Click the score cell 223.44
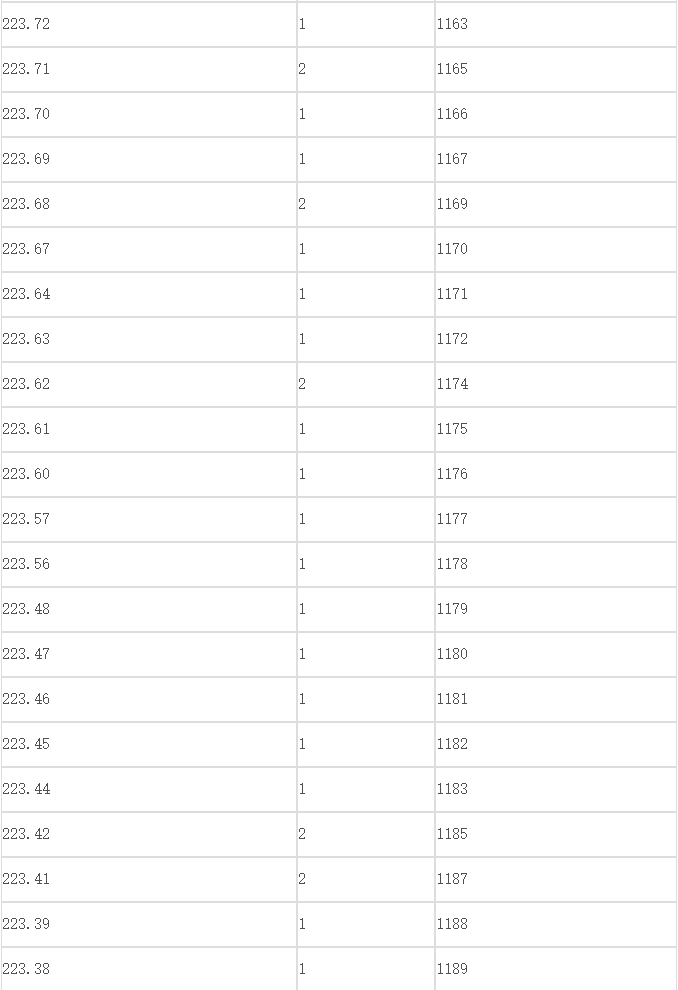Viewport: 678px width, 990px height. 149,789
